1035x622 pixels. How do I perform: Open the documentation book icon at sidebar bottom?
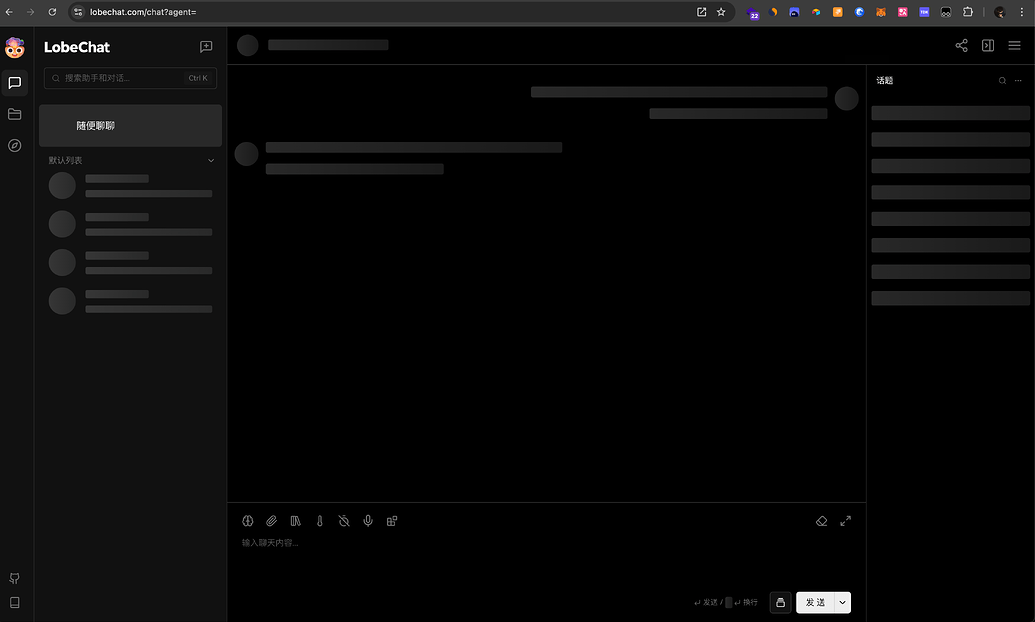click(15, 602)
